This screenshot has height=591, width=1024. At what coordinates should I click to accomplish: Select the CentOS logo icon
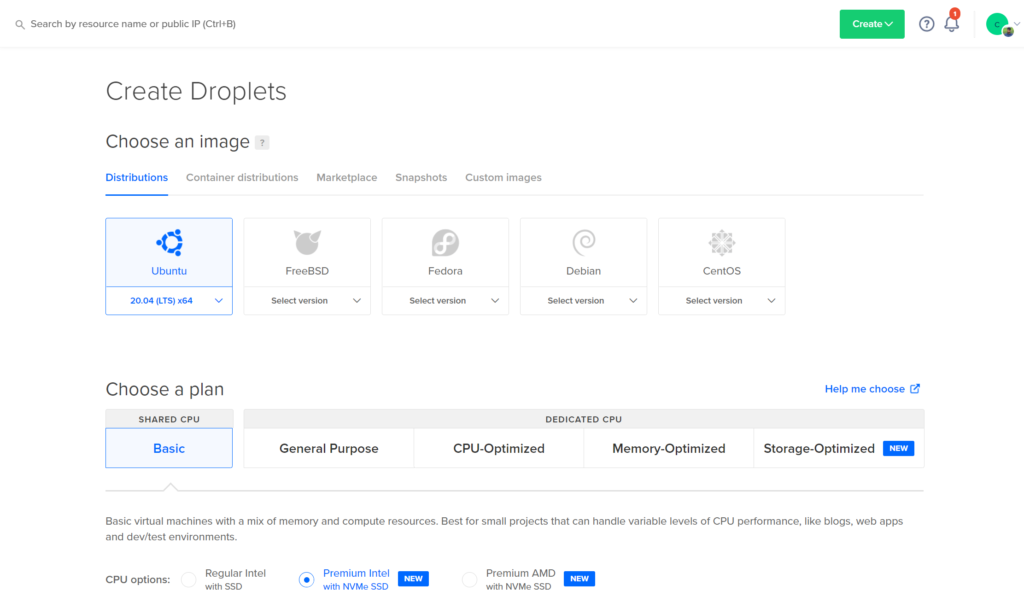722,242
